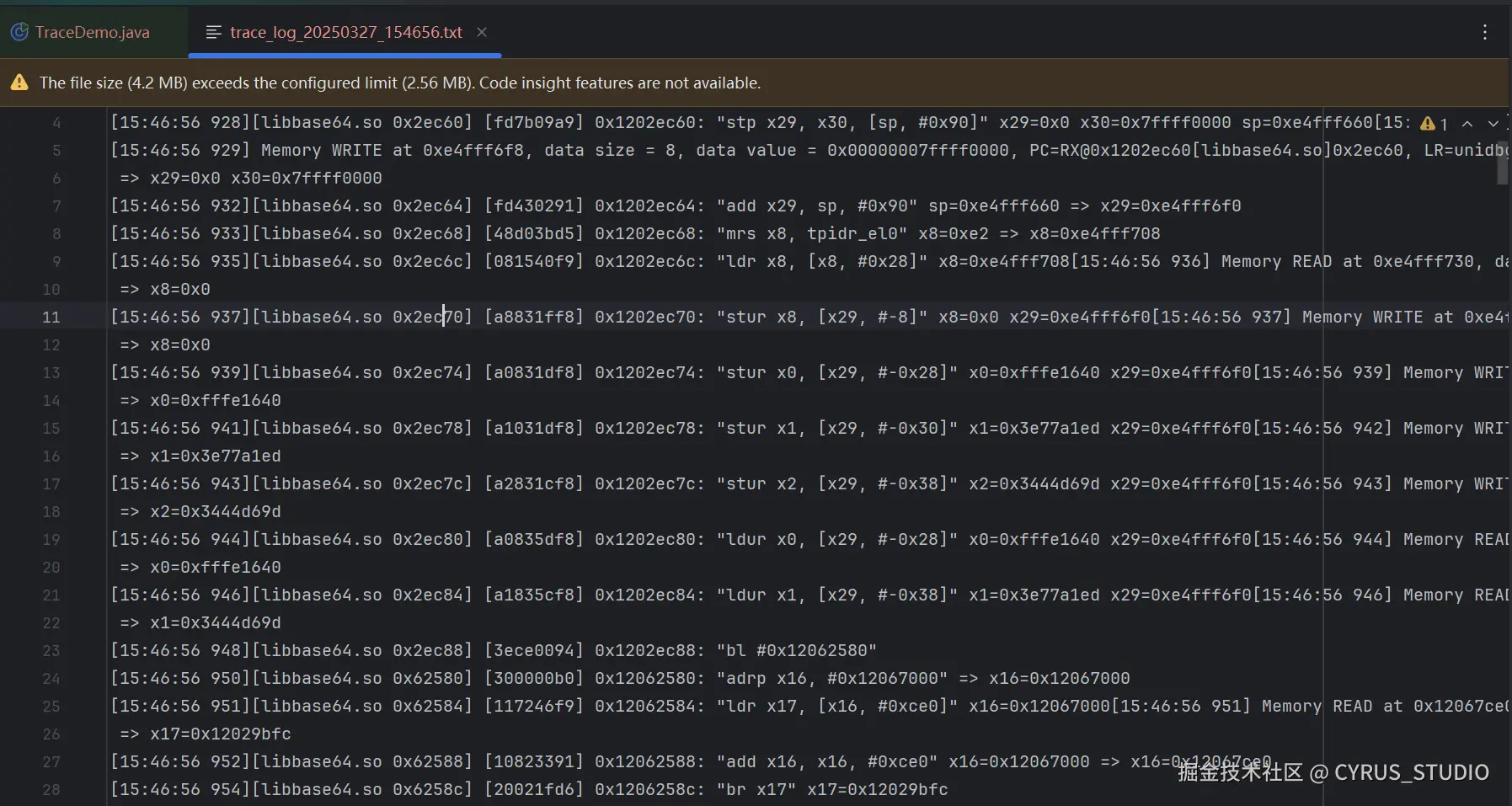1512x806 pixels.
Task: Click line number 4 in the gutter
Action: tap(56, 122)
